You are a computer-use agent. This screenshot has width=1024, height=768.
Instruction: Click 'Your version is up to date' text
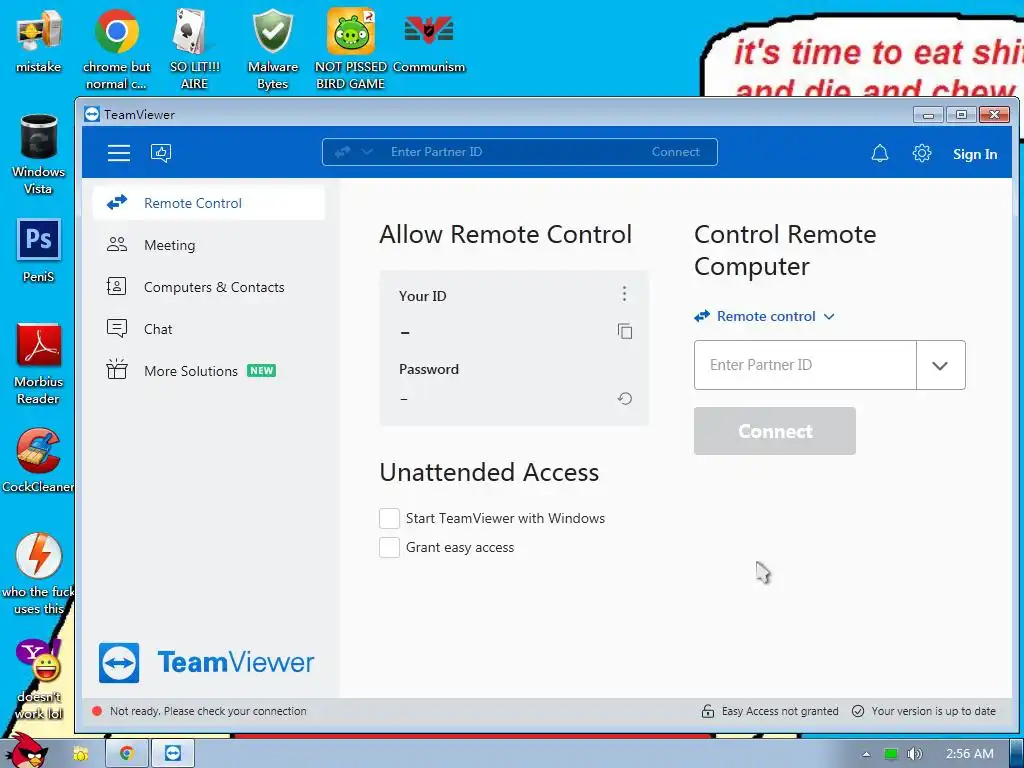933,711
